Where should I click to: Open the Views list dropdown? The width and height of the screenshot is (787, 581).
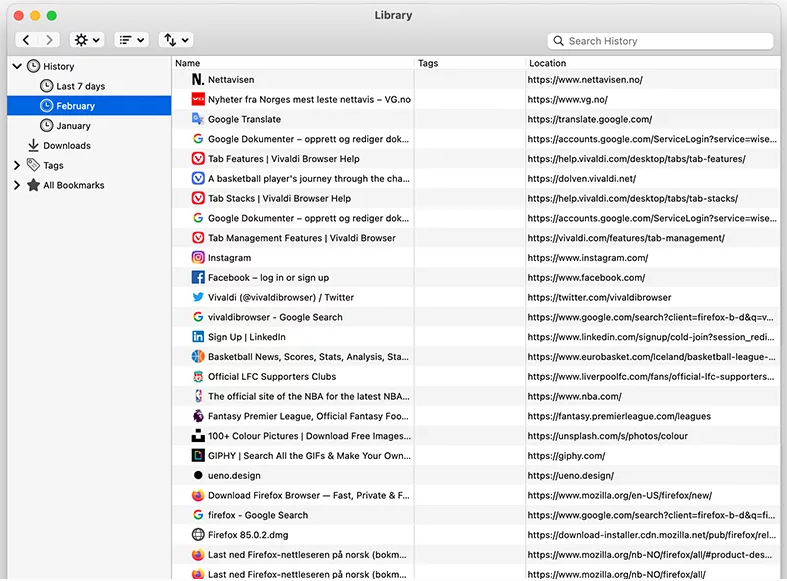(x=131, y=40)
